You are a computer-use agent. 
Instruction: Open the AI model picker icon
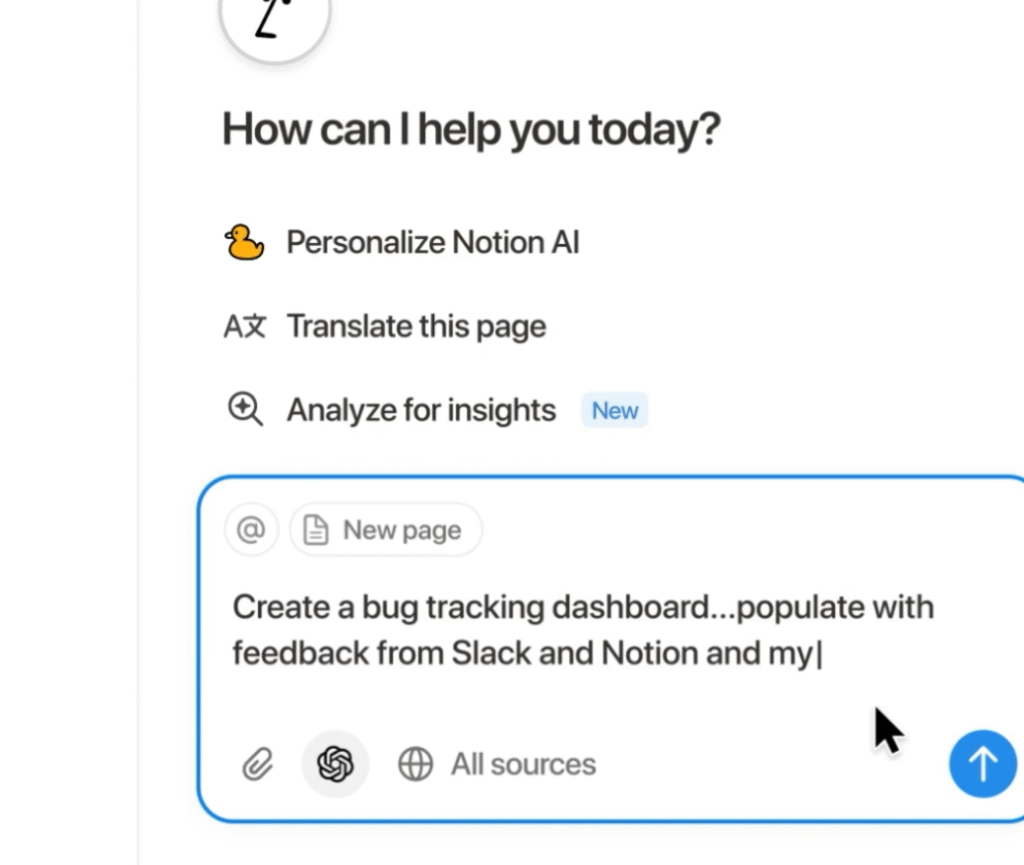pyautogui.click(x=335, y=765)
